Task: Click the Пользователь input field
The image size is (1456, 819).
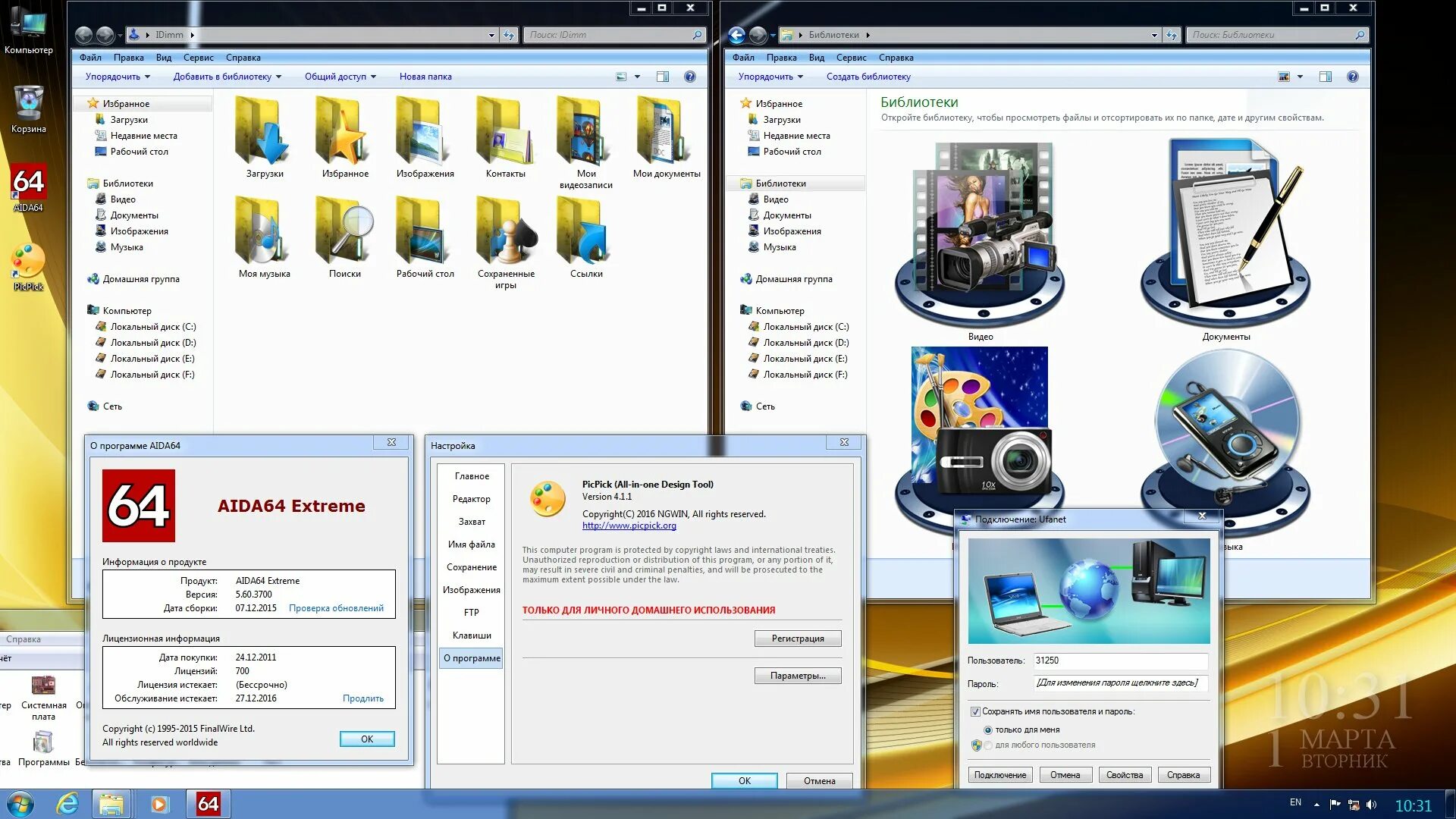Action: tap(1119, 661)
